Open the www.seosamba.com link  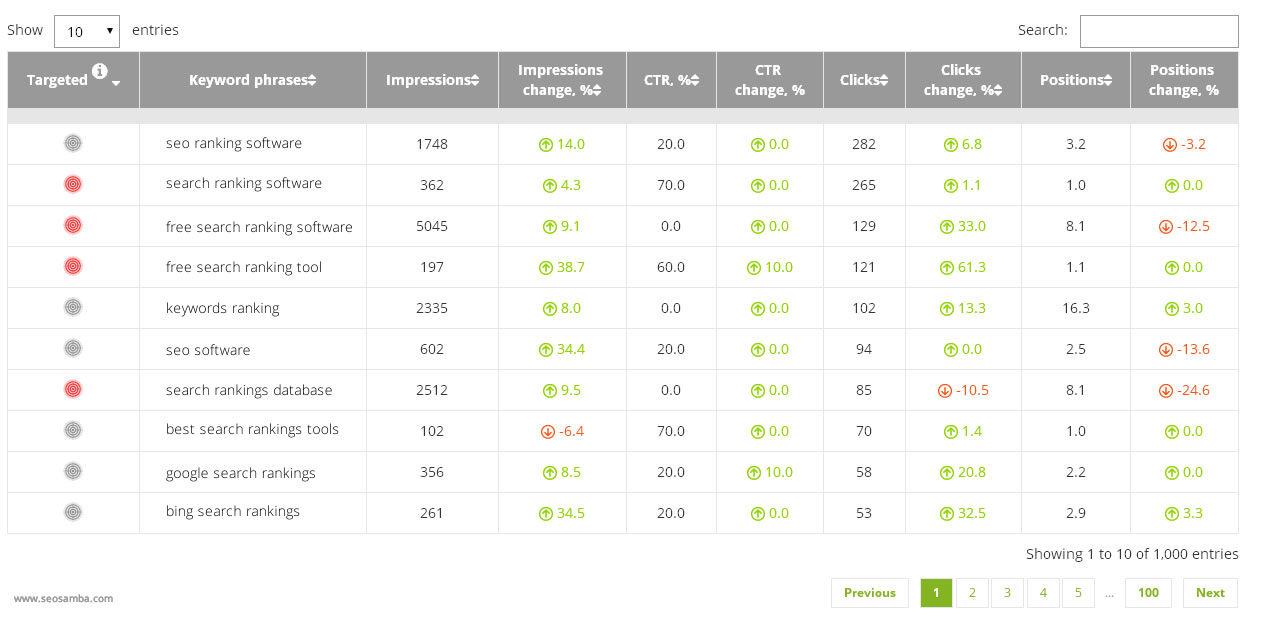coord(63,599)
